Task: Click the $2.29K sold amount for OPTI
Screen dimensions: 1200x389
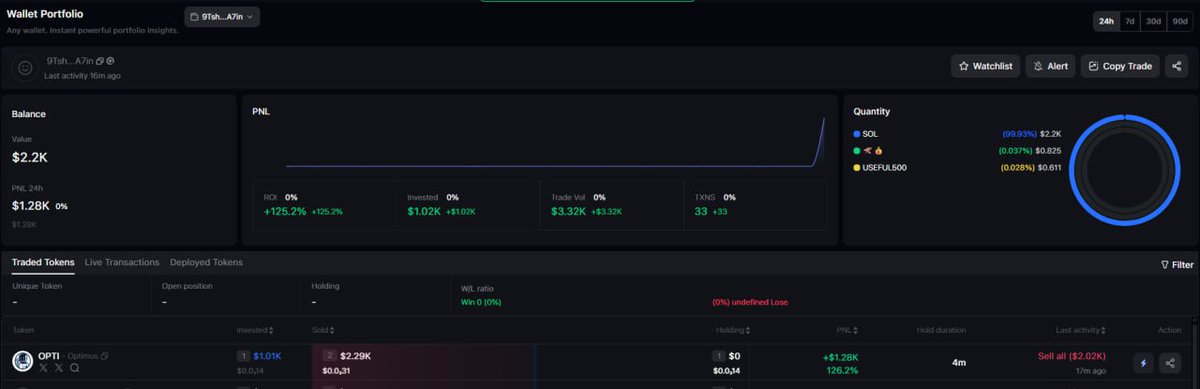Action: click(356, 356)
